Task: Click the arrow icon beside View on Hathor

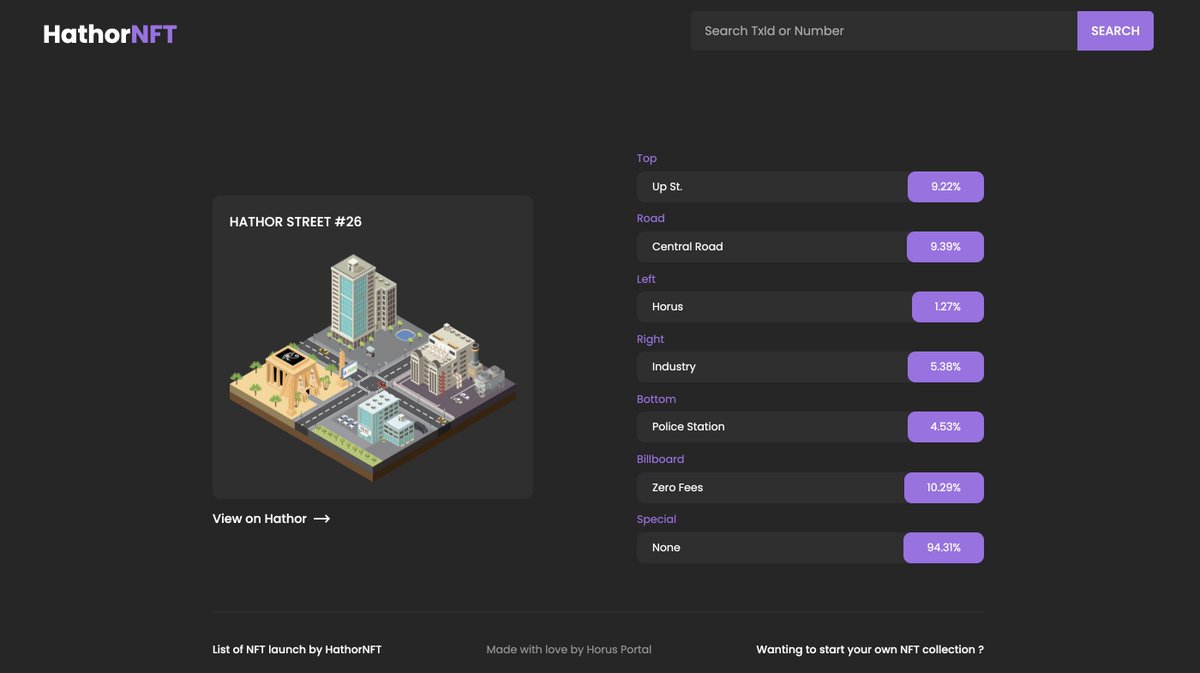Action: (322, 518)
